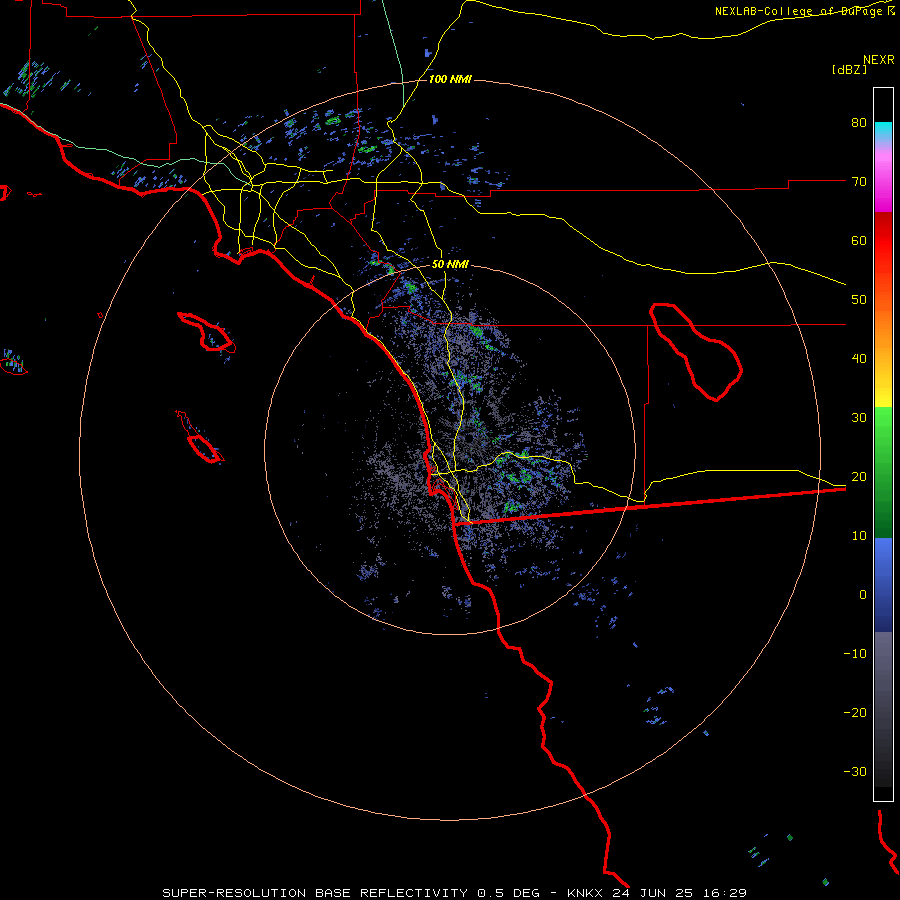The height and width of the screenshot is (900, 900).
Task: Click the SUPER-RESOLUTION BASE REFLECTIVITY caption text
Action: tap(315, 893)
